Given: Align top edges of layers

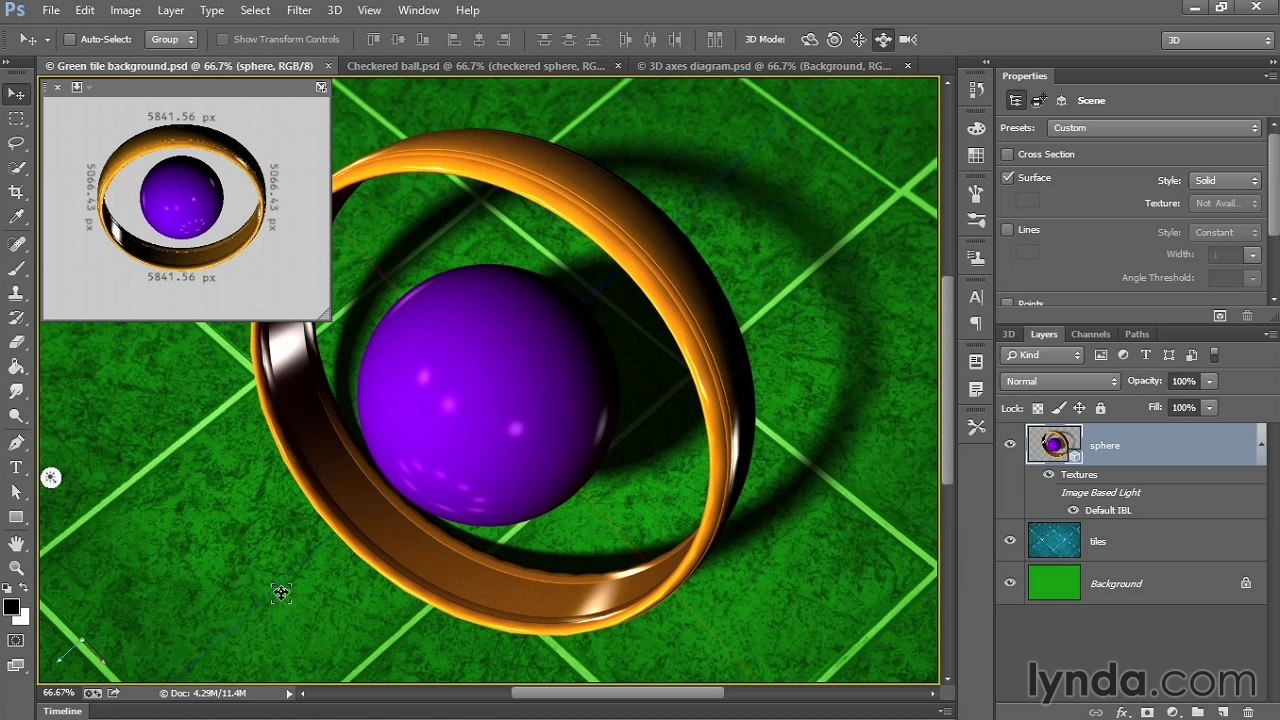Looking at the screenshot, I should [x=374, y=40].
